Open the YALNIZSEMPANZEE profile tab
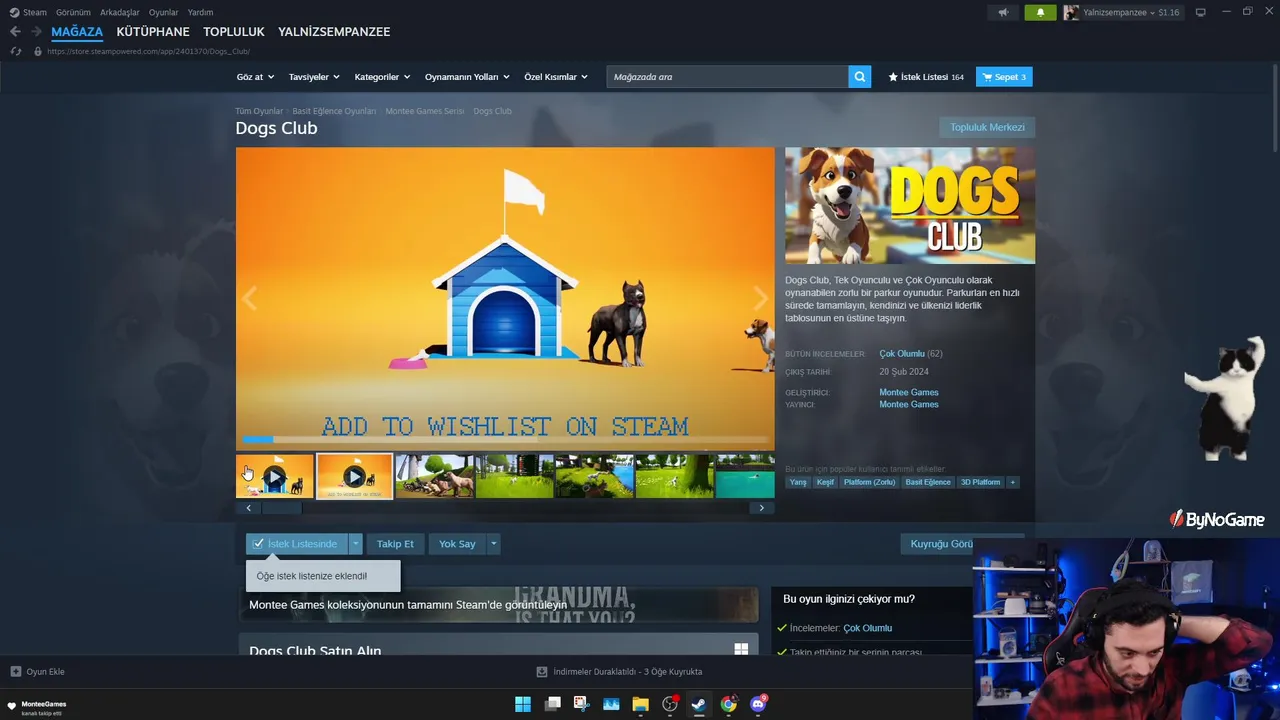Image resolution: width=1280 pixels, height=720 pixels. [334, 32]
